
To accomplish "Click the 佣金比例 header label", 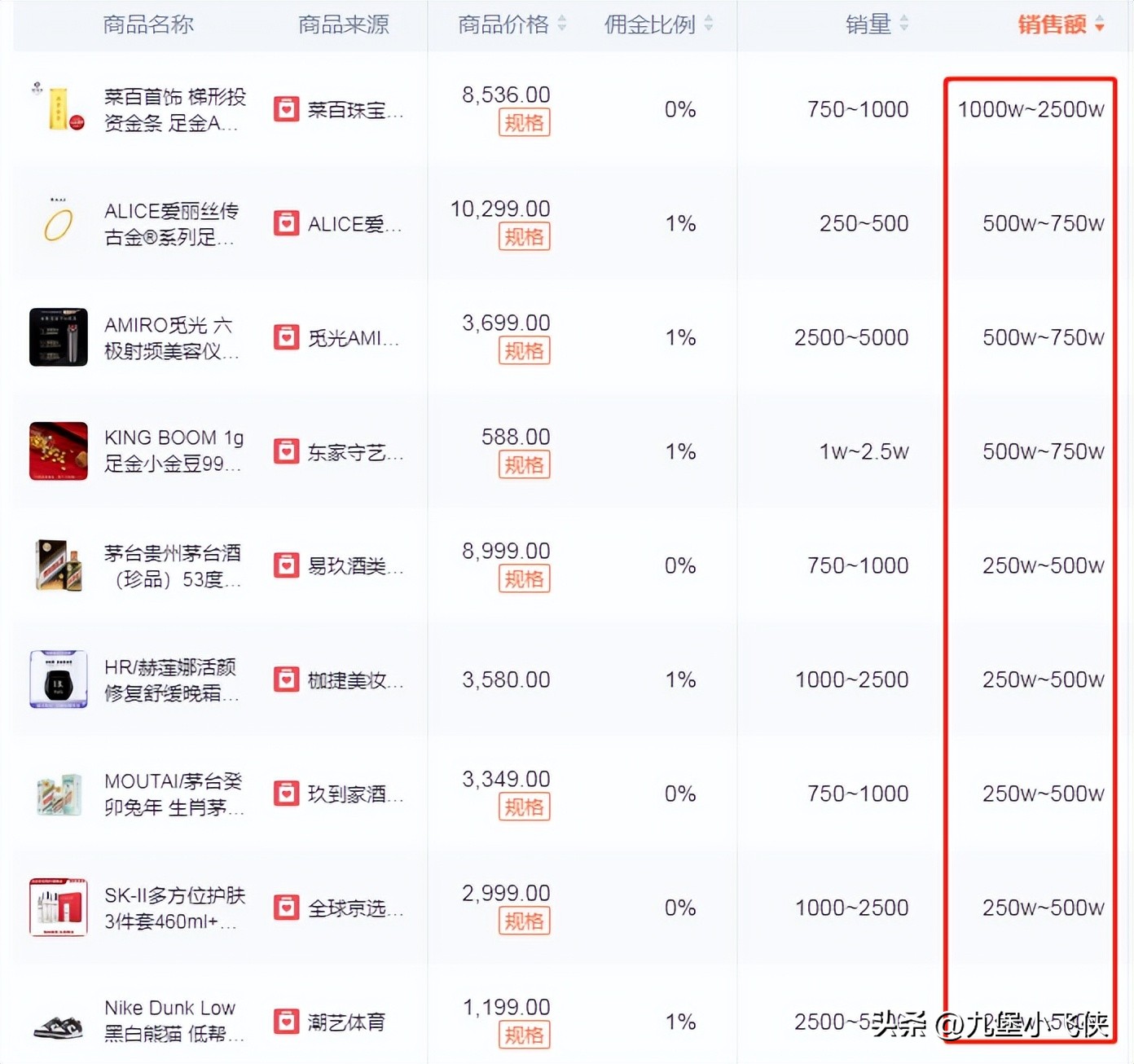I will 650,24.
